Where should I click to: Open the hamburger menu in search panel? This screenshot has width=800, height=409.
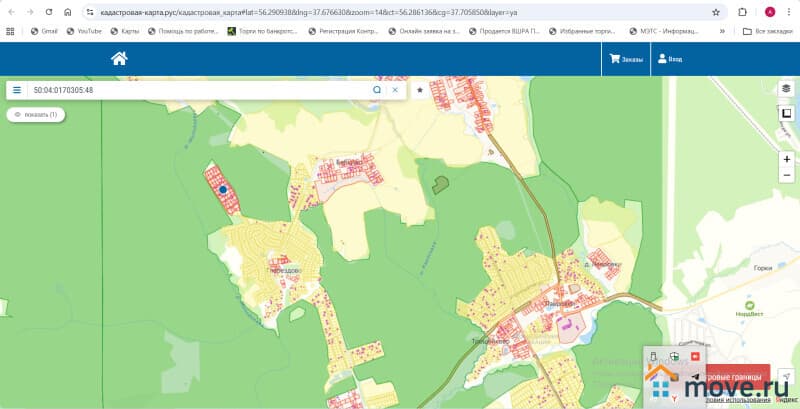pyautogui.click(x=17, y=90)
